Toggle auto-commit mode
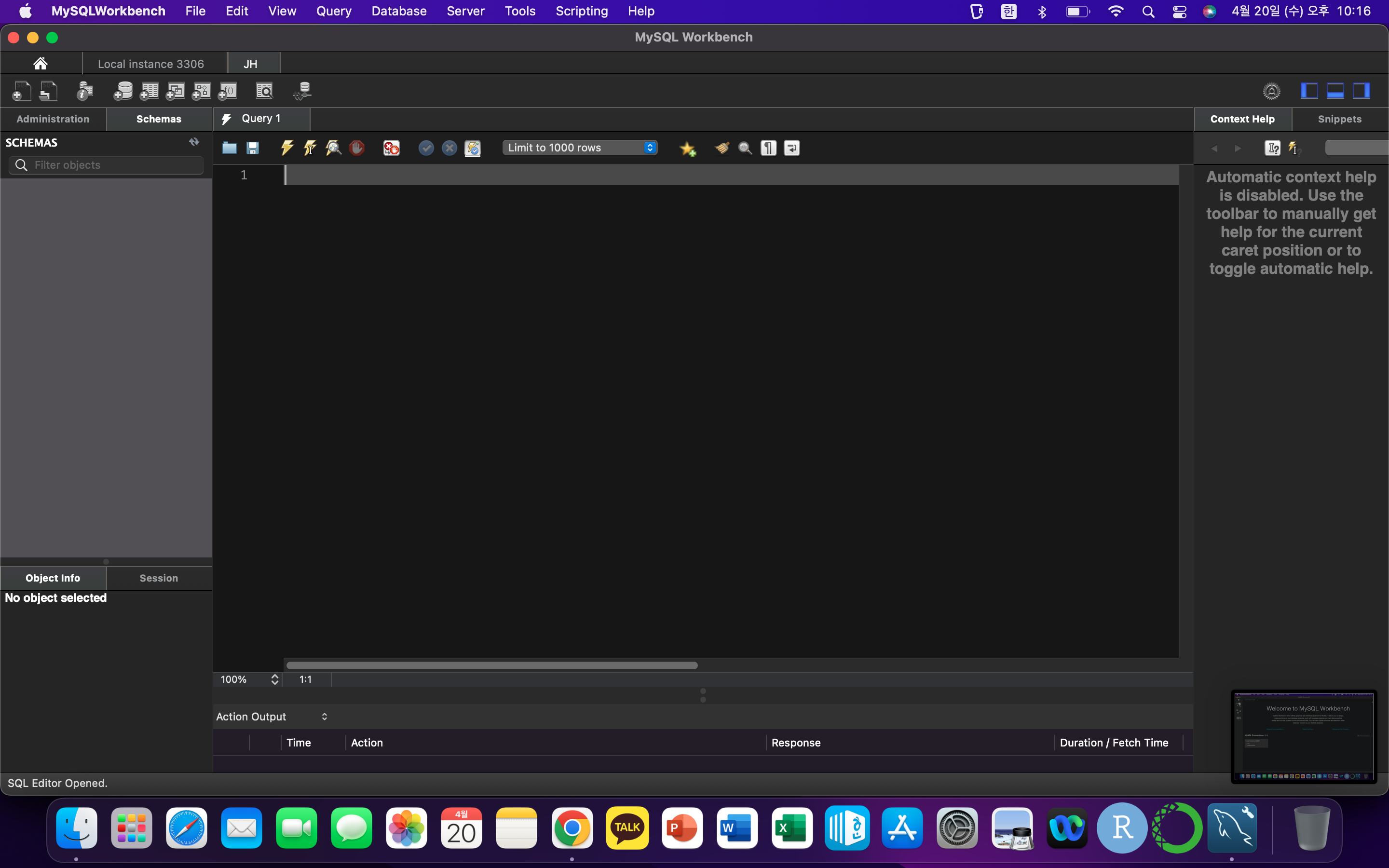Viewport: 1389px width, 868px height. tap(472, 148)
